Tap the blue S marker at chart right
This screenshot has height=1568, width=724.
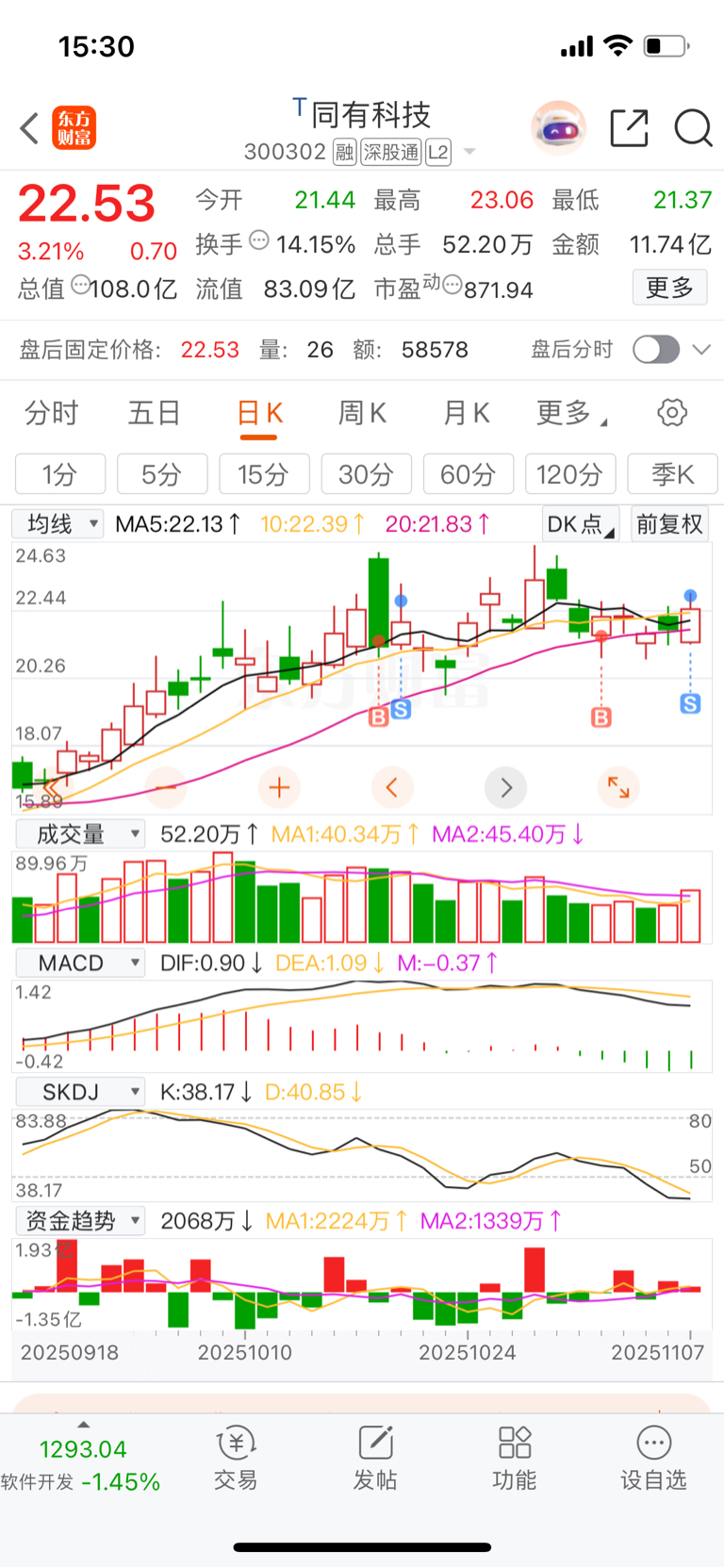click(x=690, y=703)
